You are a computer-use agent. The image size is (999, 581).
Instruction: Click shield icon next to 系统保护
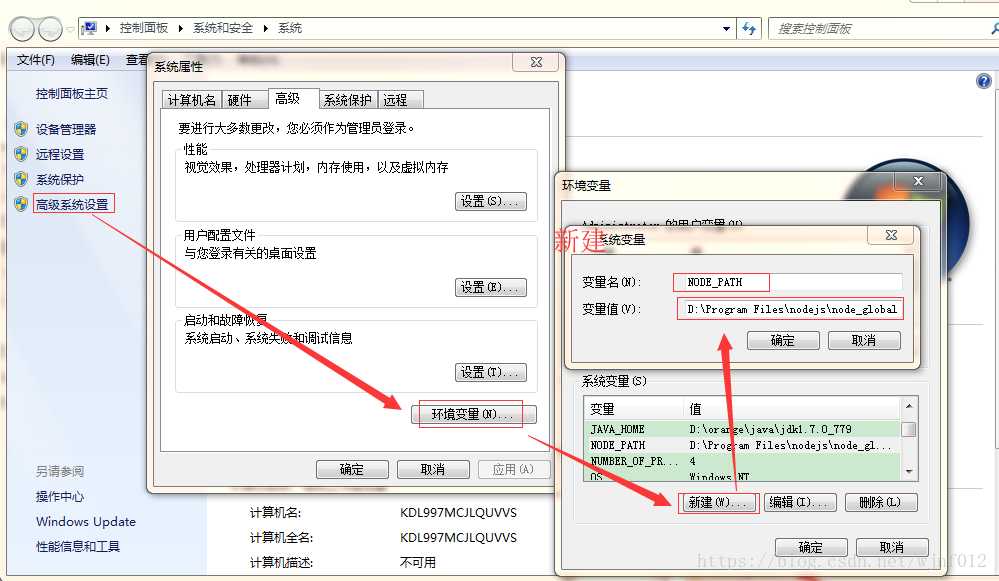tap(21, 179)
